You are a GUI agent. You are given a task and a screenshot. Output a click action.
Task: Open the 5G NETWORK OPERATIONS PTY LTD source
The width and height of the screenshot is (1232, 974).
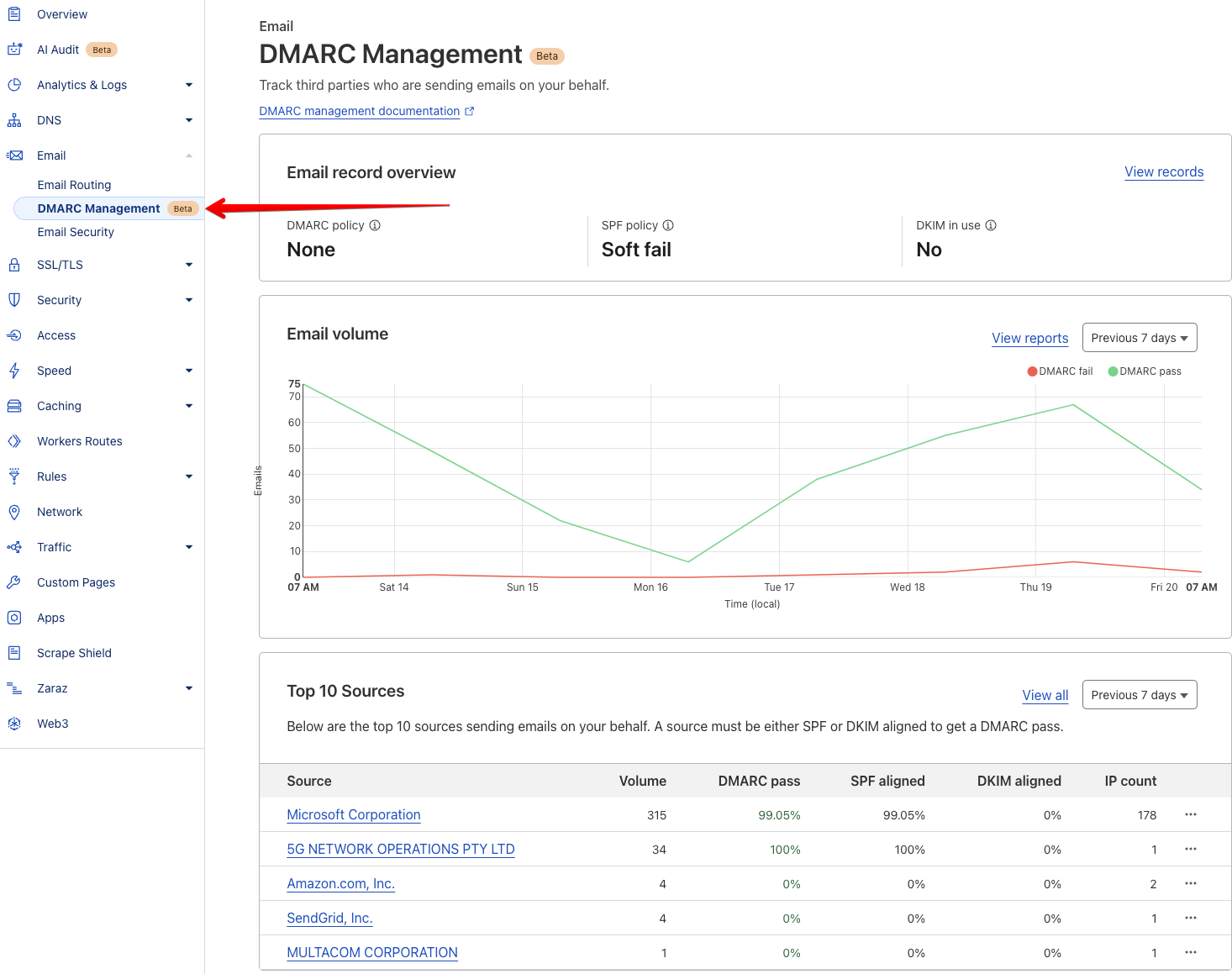pos(401,849)
